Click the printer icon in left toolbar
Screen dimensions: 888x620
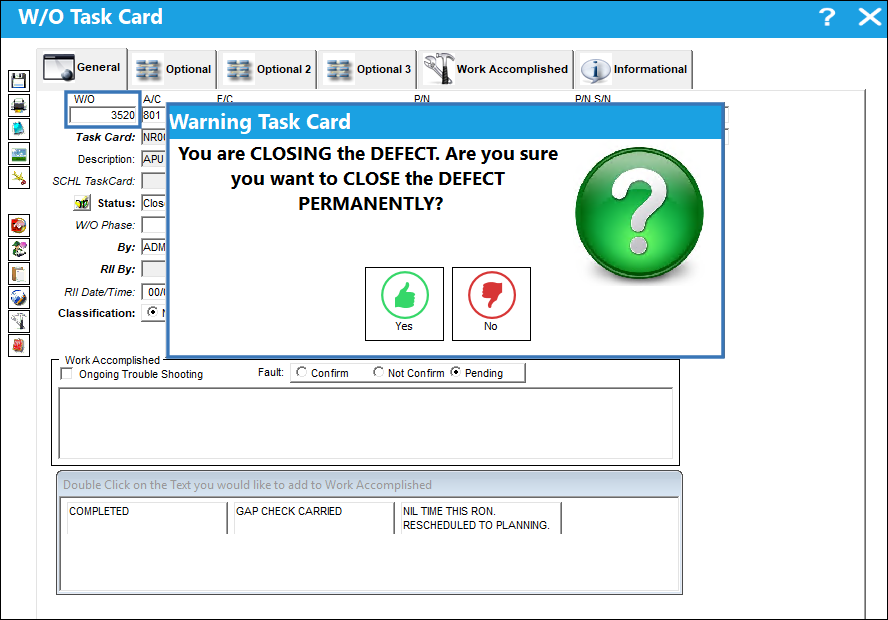point(19,105)
